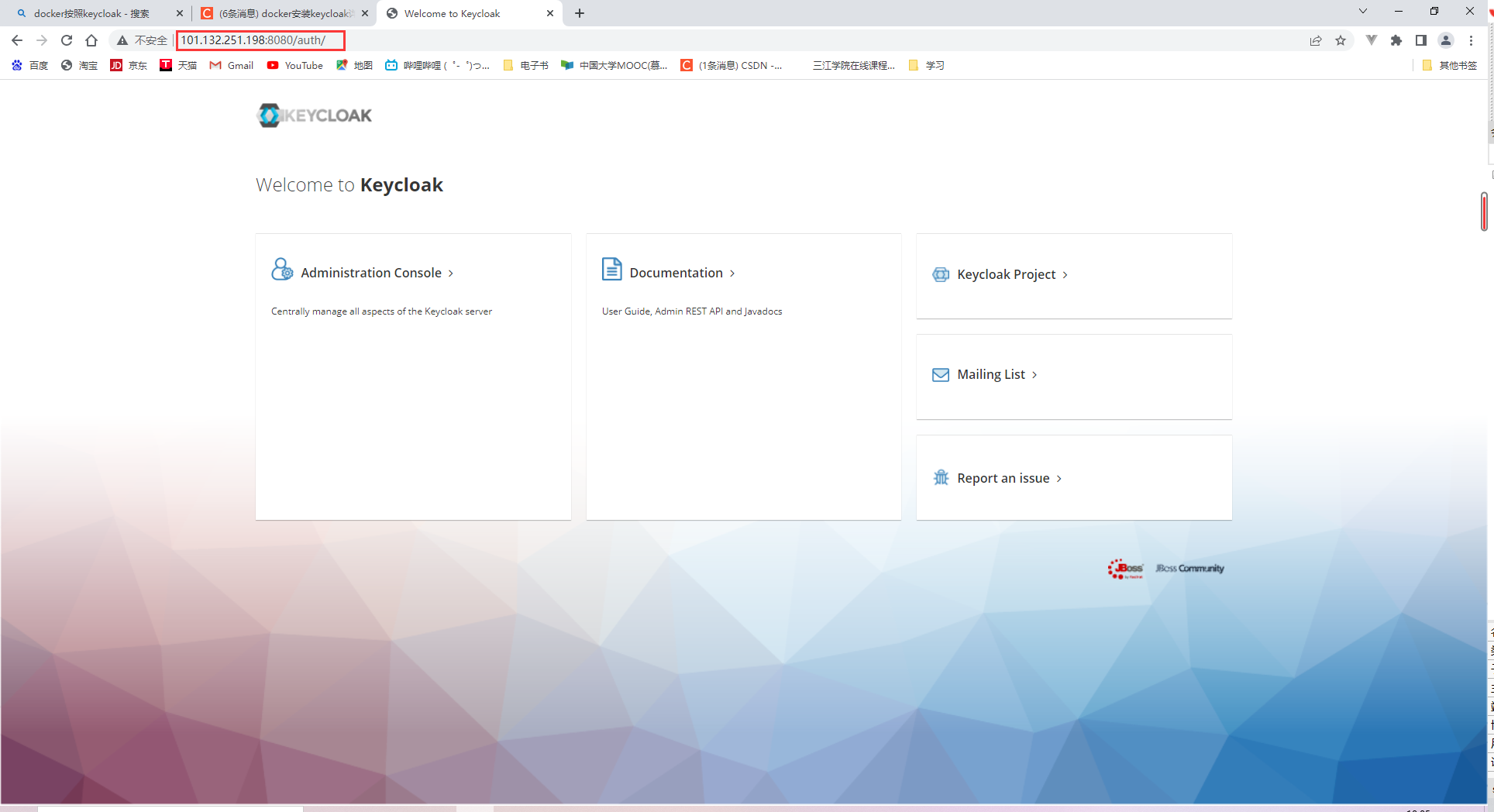Open the 三江学院在线课程 bookmark
Image resolution: width=1494 pixels, height=812 pixels.
click(x=853, y=66)
